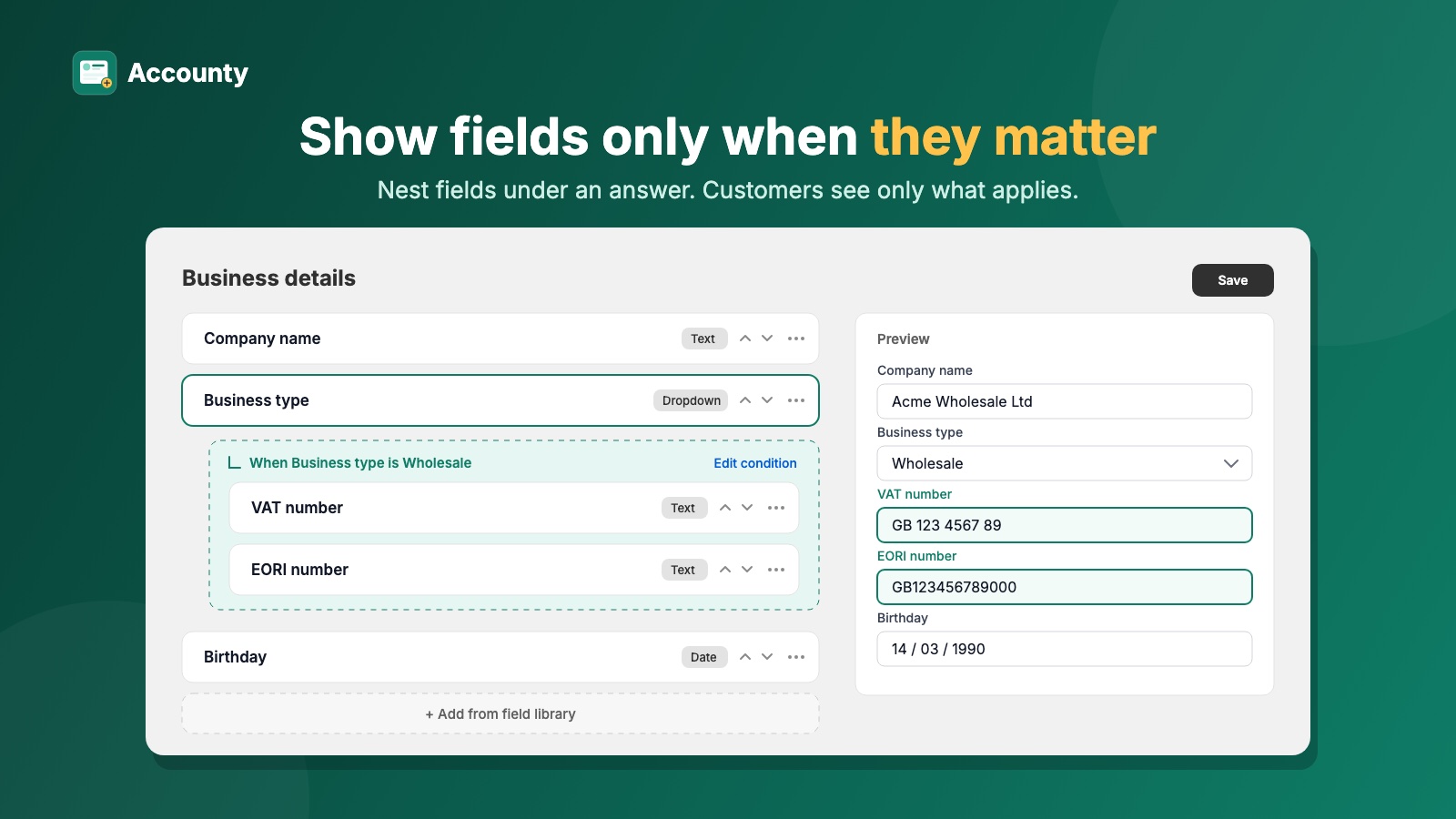Select the Birthday field row
The width and height of the screenshot is (1456, 819).
coord(500,657)
